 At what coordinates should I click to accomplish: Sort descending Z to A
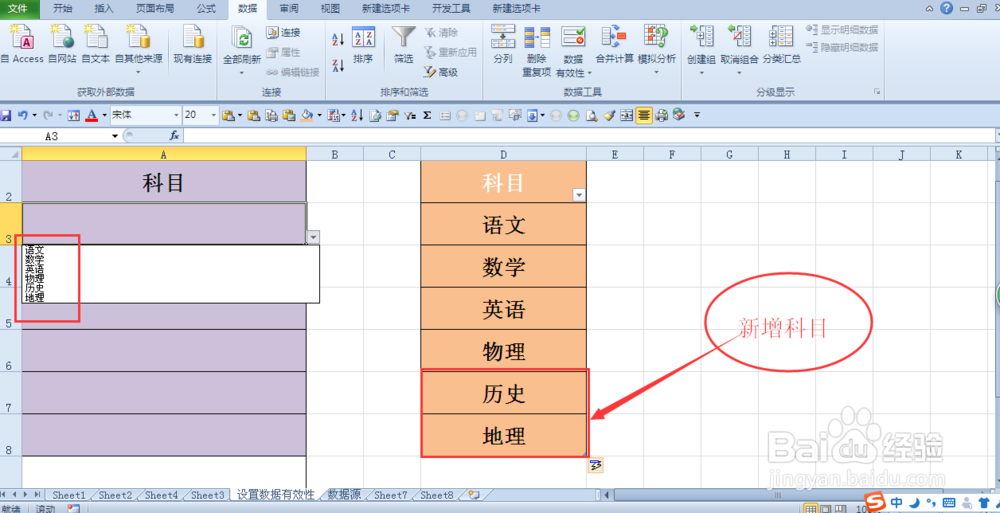coord(338,64)
